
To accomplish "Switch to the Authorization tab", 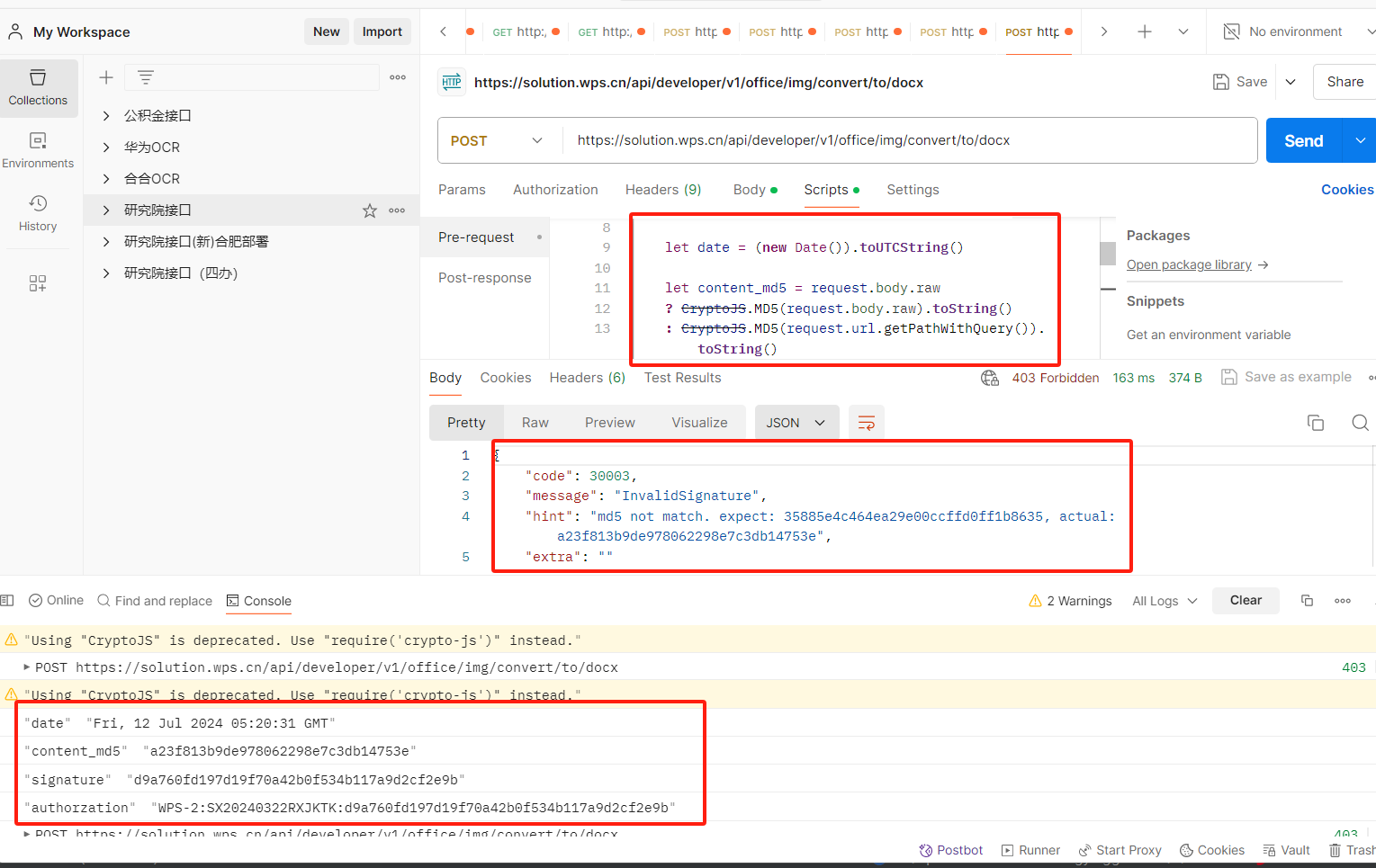I will coord(555,190).
